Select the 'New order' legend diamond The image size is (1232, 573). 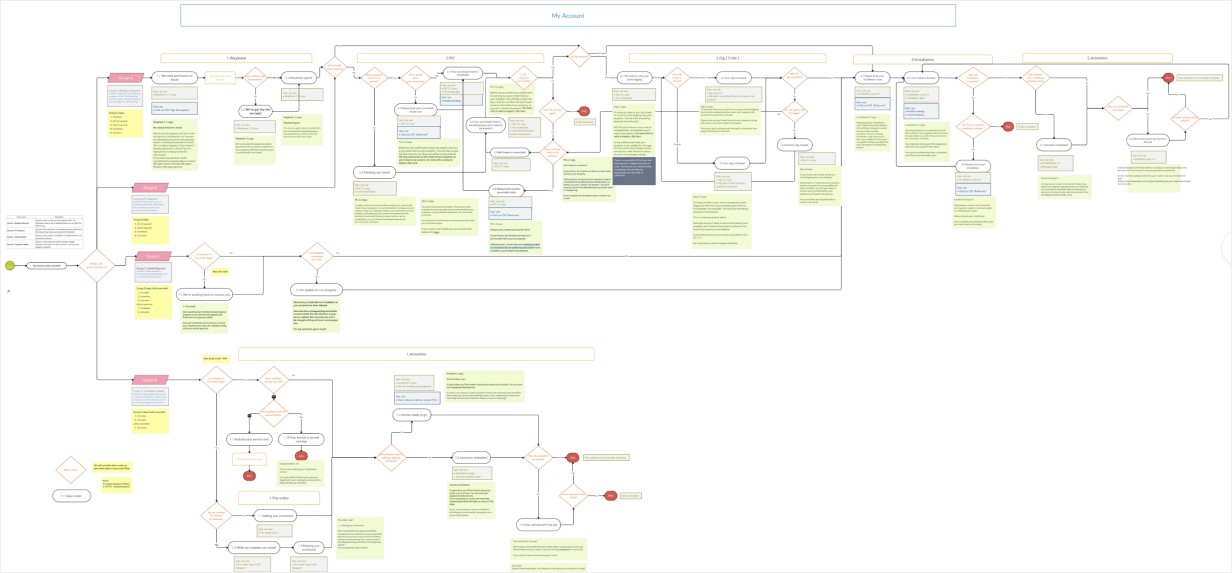[71, 469]
